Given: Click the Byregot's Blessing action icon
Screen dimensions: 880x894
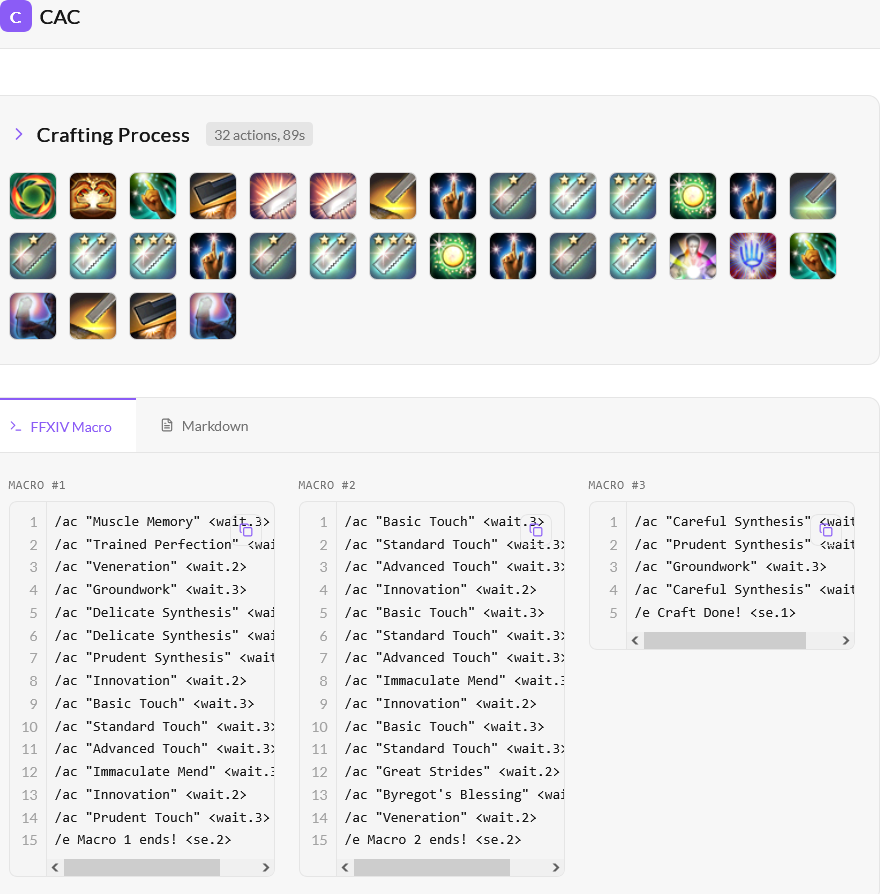Looking at the screenshot, I should click(x=753, y=256).
